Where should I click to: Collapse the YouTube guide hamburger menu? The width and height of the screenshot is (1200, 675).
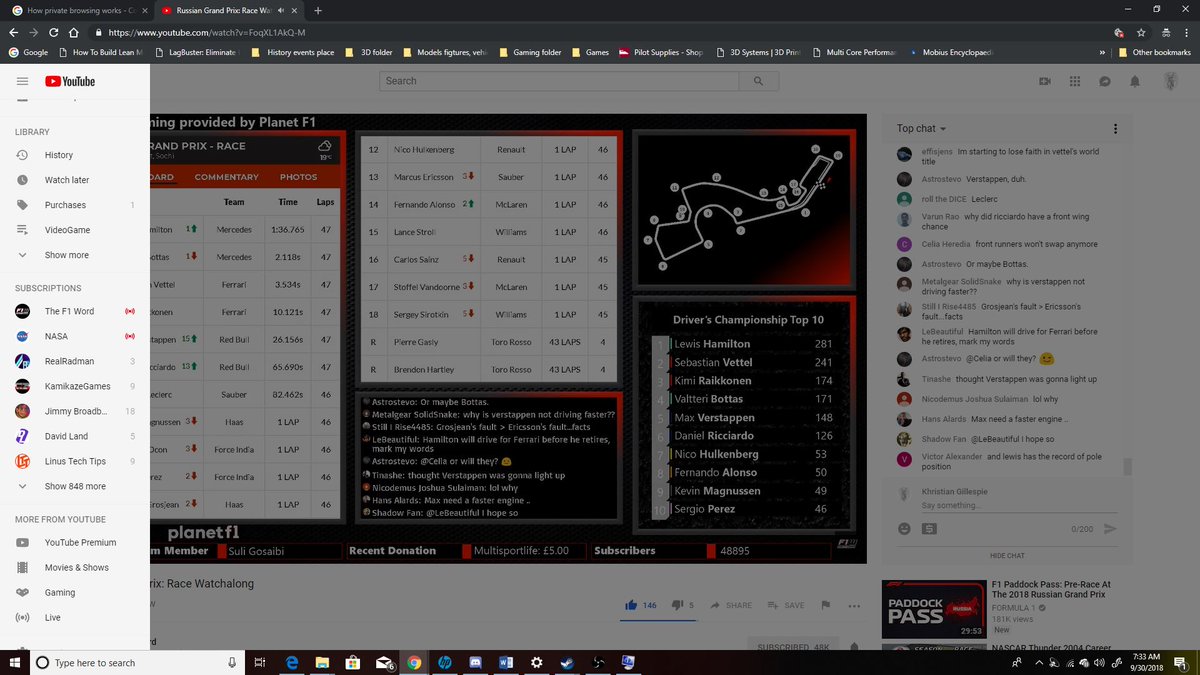point(22,81)
